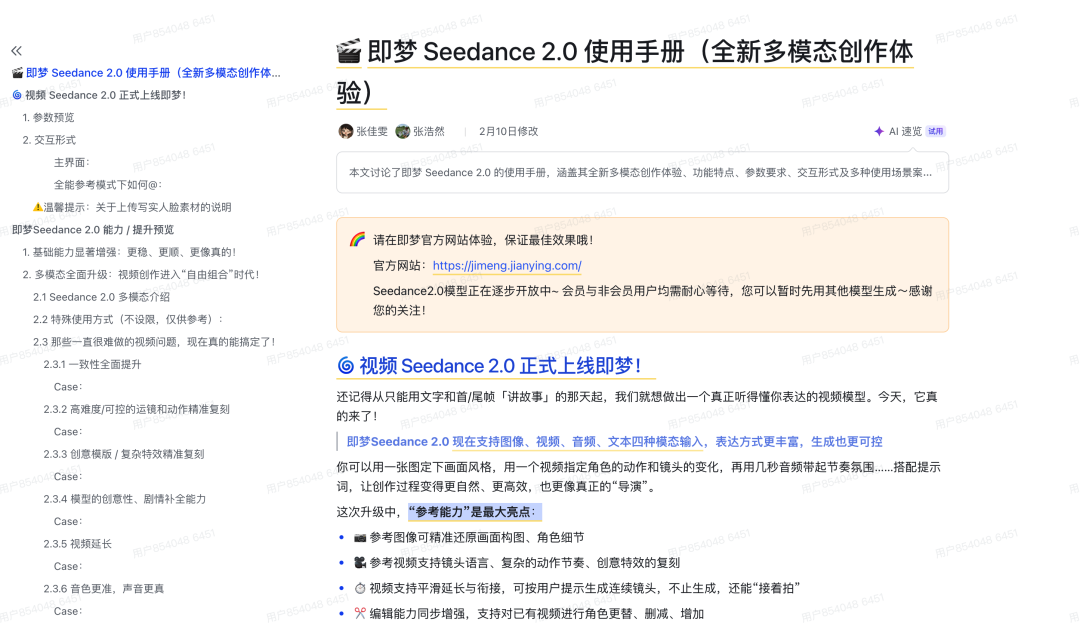This screenshot has width=1080, height=623.
Task: Click the clapperboard emoji in the document title
Action: [348, 52]
